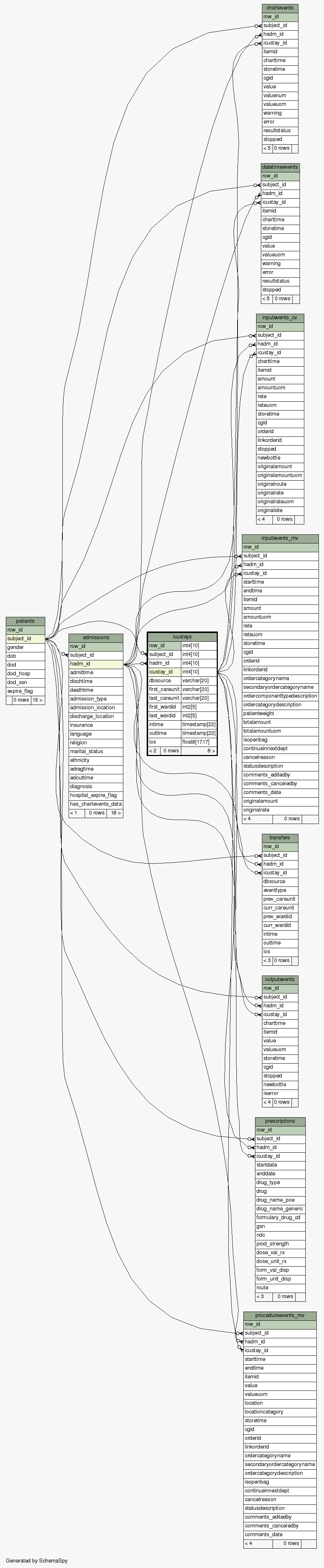Open the admissions table header
Image resolution: width=324 pixels, height=1568 pixels.
(x=96, y=637)
